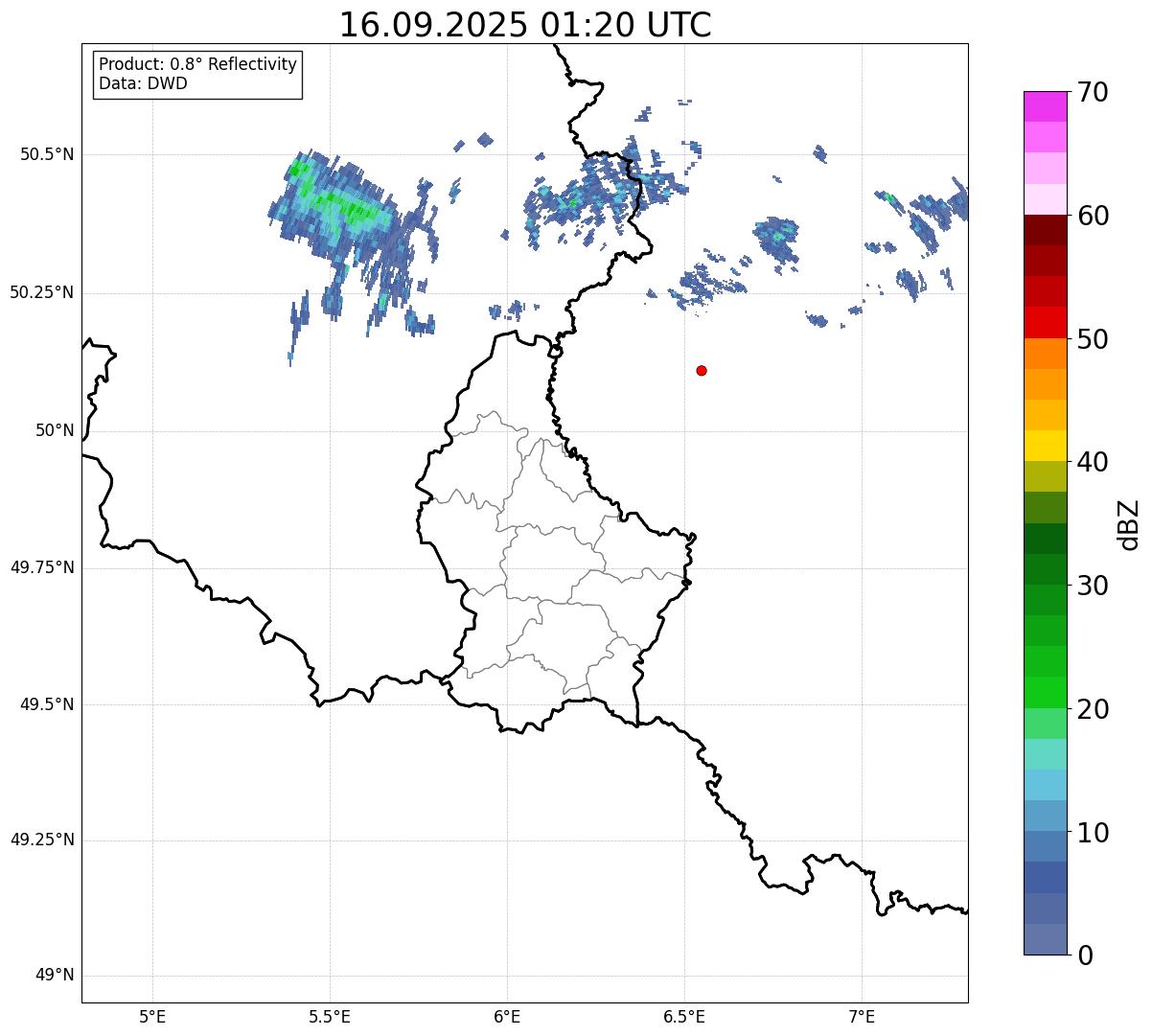
Task: Pick the top magenta colorbar band
Action: [1045, 106]
